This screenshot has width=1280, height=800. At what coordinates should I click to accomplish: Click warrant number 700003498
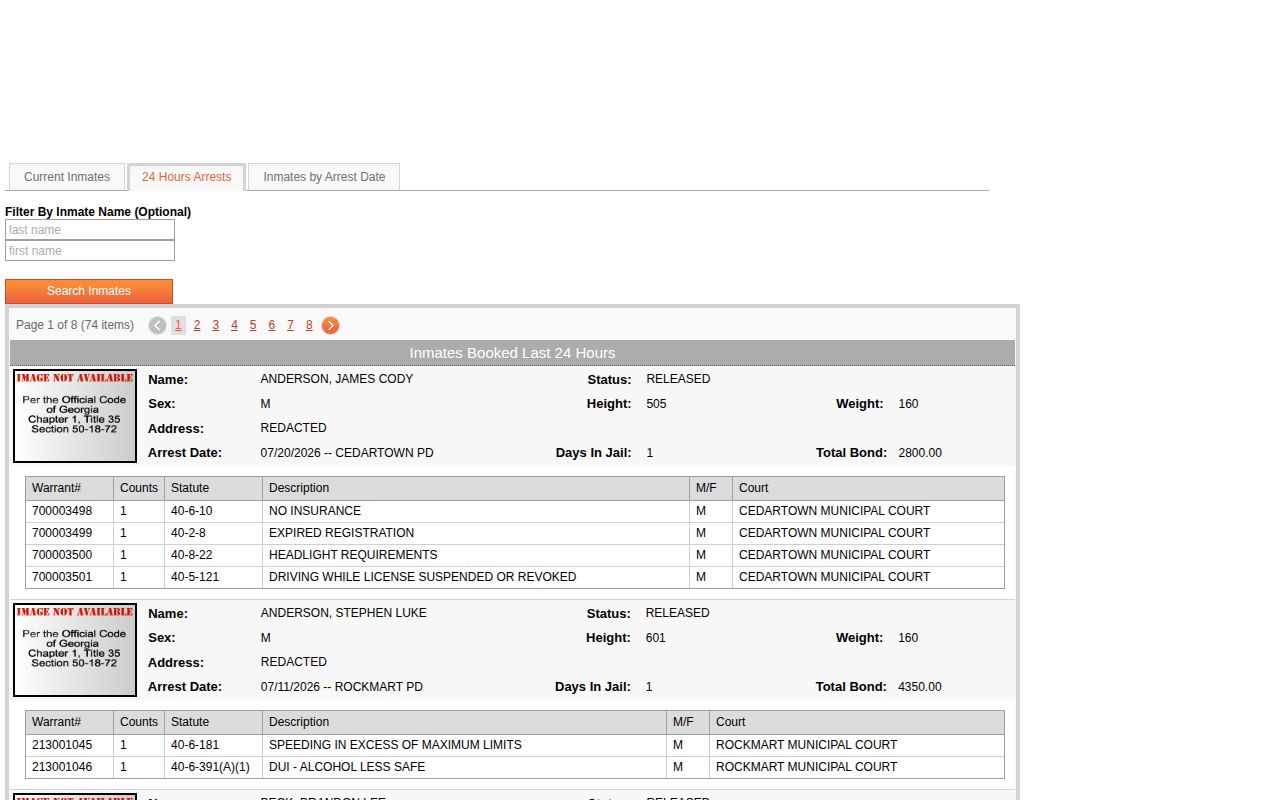pos(62,511)
